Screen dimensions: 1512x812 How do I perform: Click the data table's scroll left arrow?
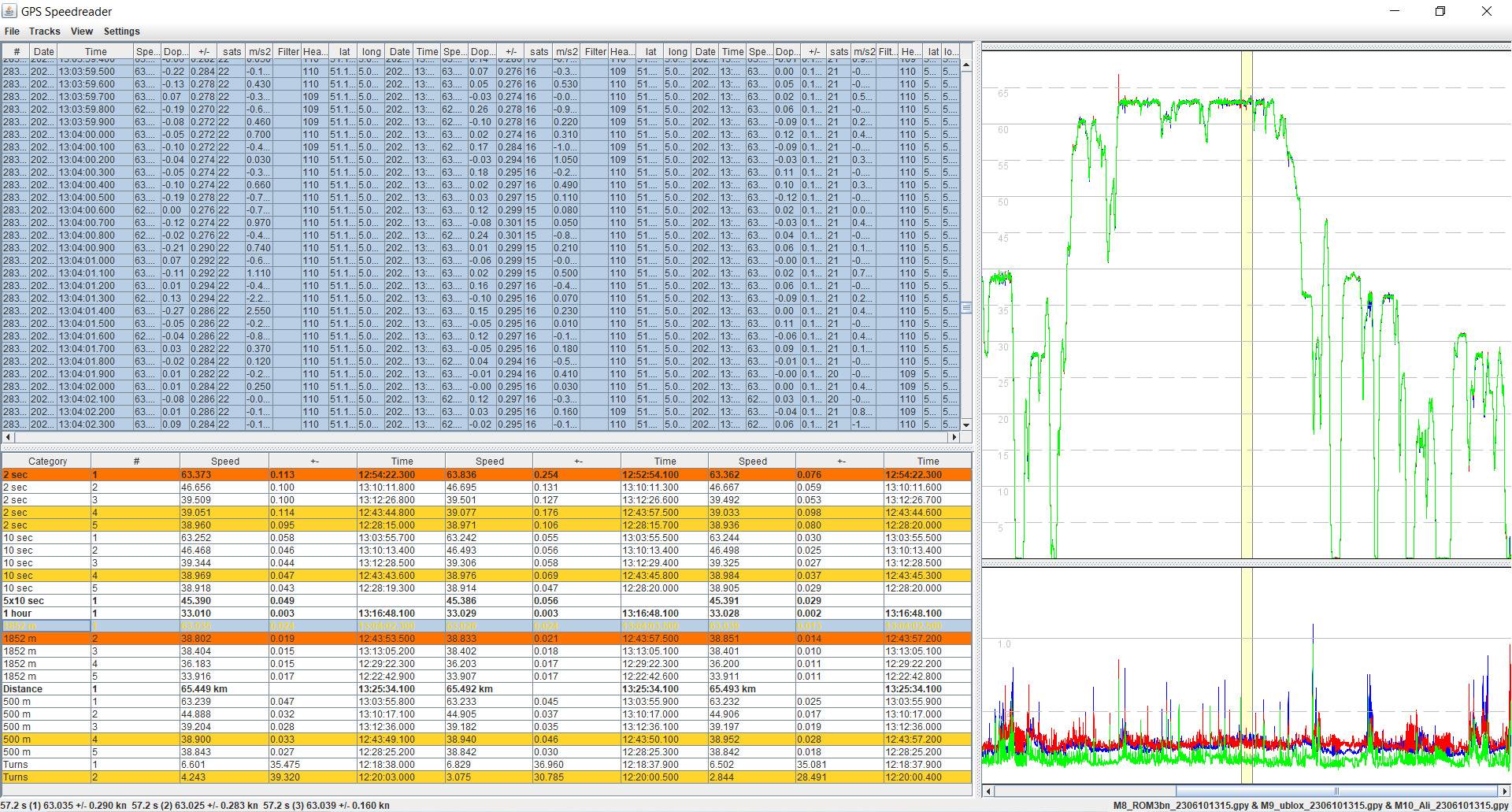tap(9, 437)
